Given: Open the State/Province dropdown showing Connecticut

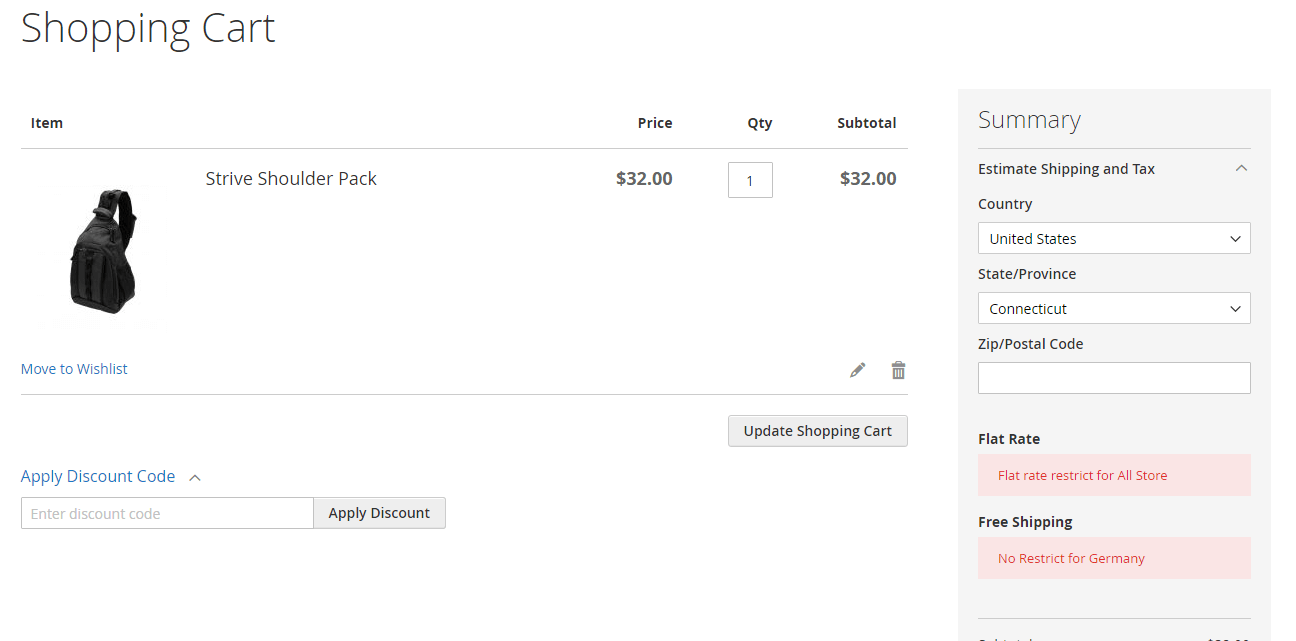Looking at the screenshot, I should pos(1113,309).
